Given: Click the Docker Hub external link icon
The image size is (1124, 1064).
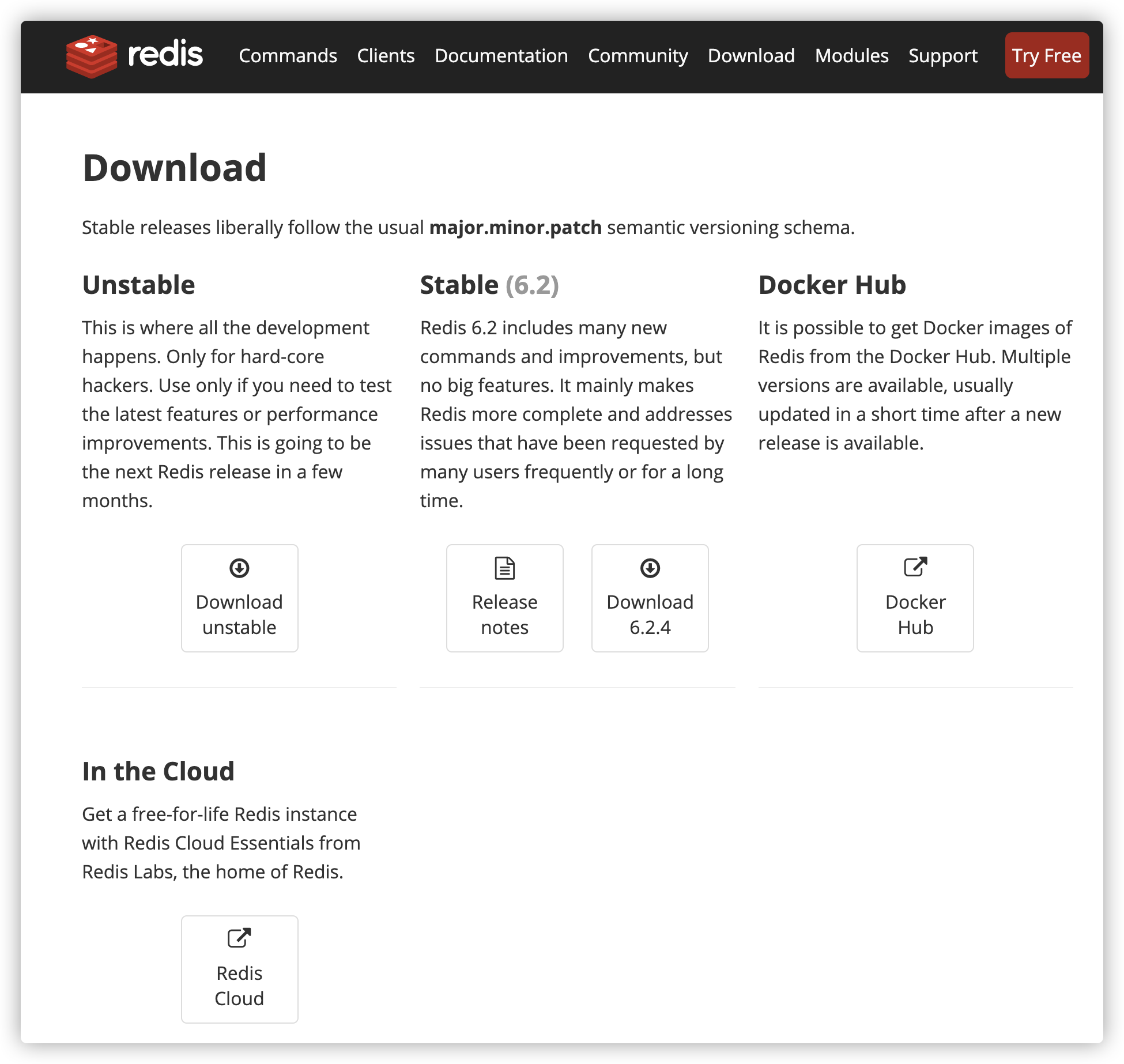Looking at the screenshot, I should (x=915, y=568).
